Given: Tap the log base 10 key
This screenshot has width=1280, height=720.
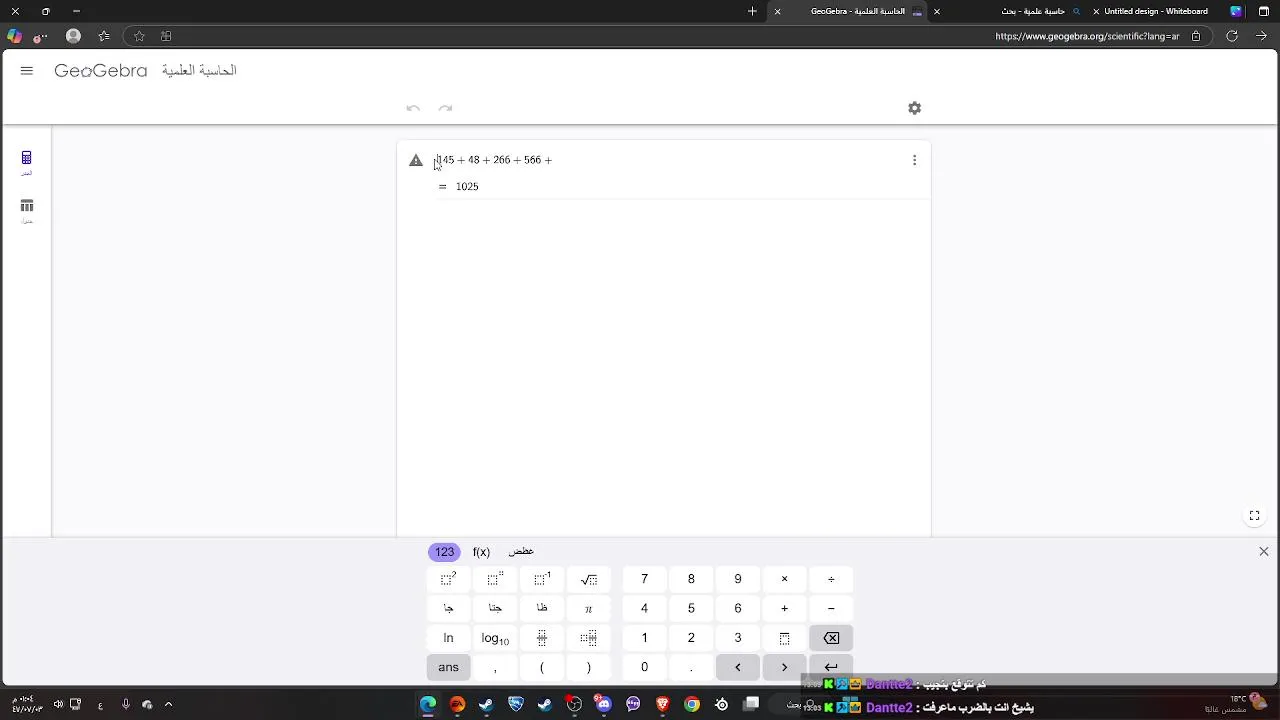Looking at the screenshot, I should point(495,638).
